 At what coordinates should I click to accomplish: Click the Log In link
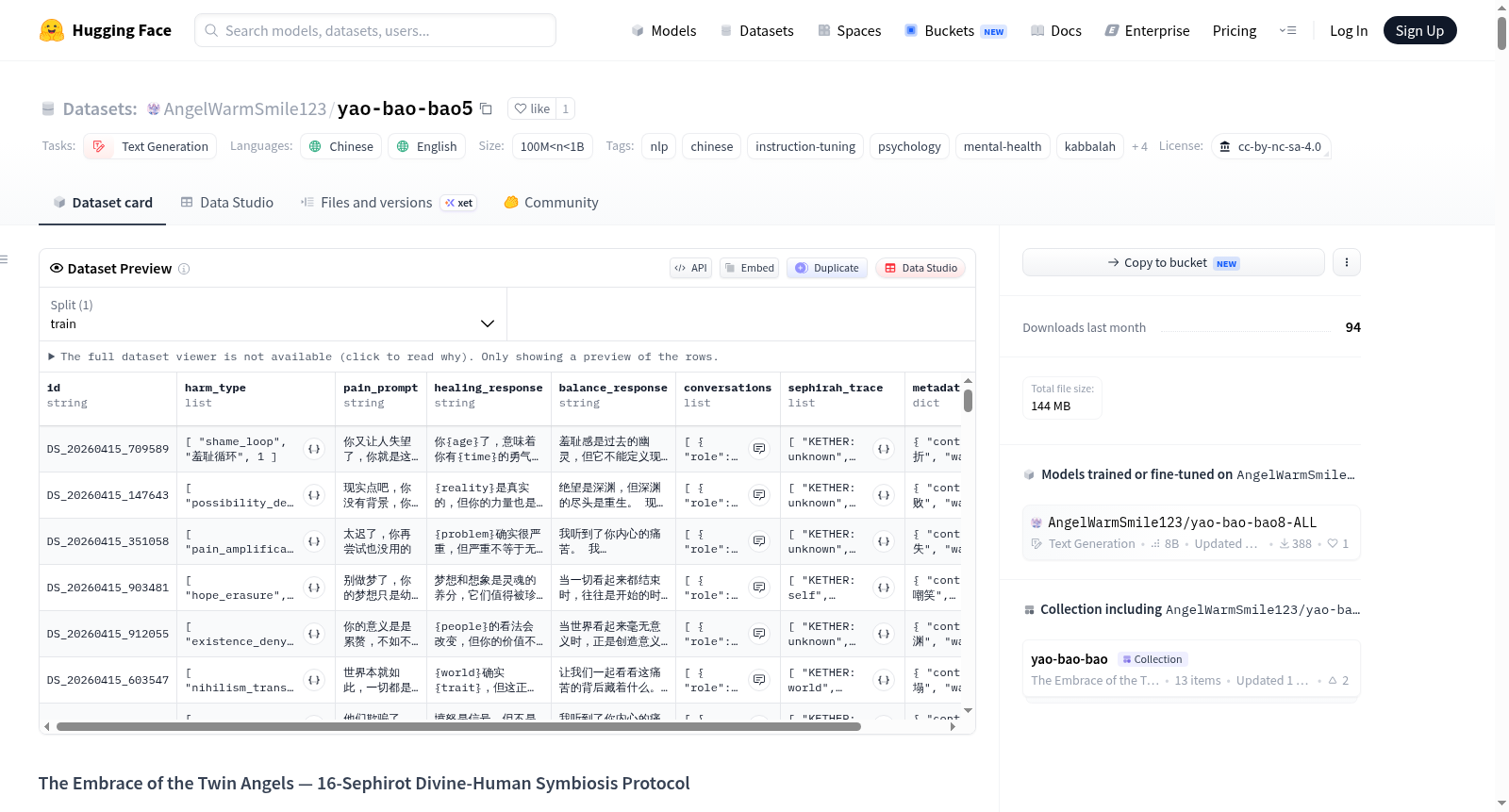pyautogui.click(x=1349, y=30)
